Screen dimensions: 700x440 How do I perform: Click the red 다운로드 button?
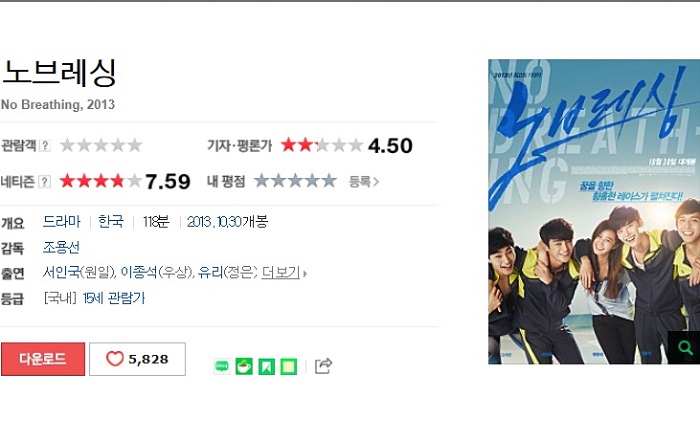coord(43,359)
